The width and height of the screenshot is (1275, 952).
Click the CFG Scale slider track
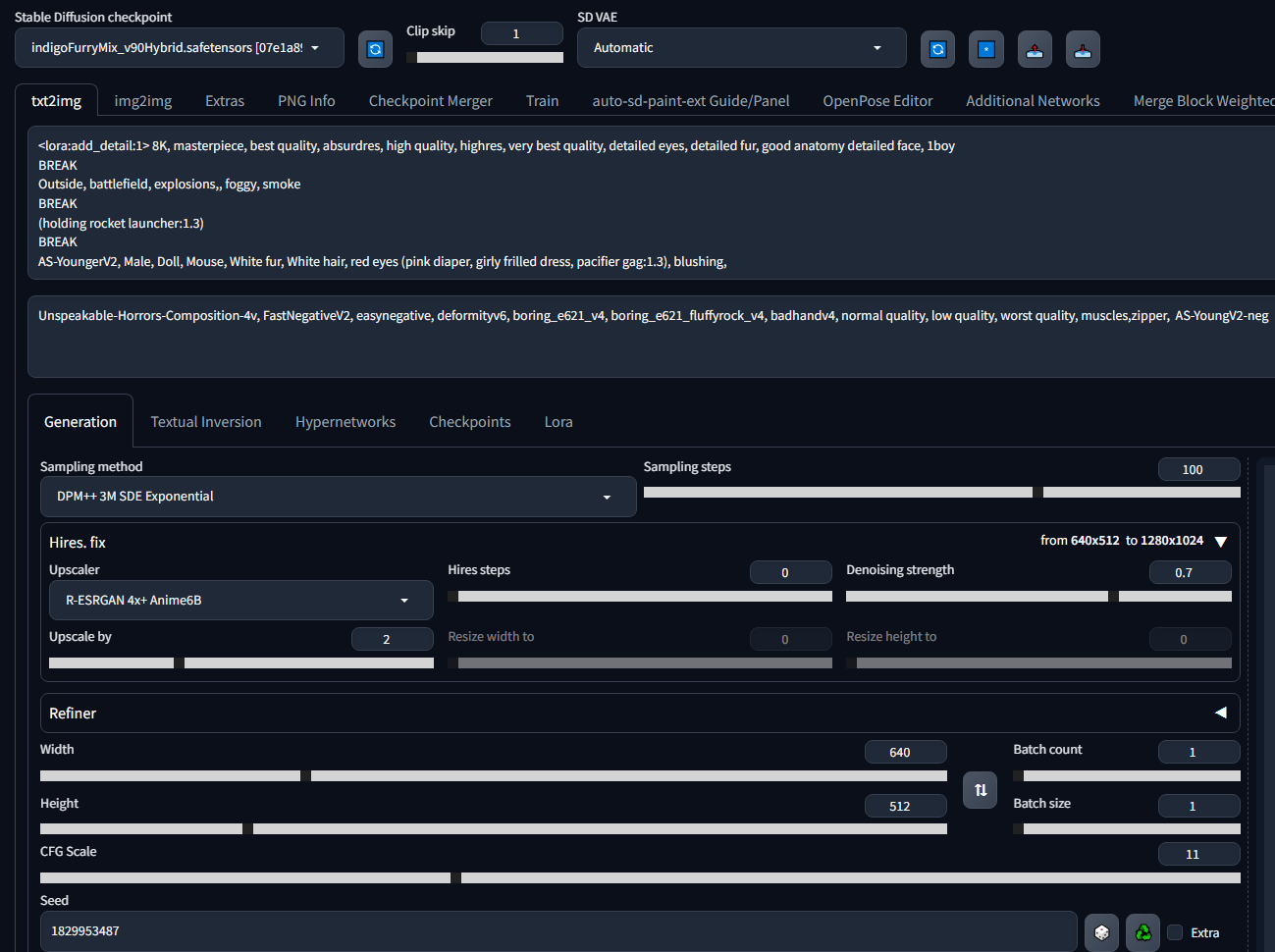pos(640,877)
